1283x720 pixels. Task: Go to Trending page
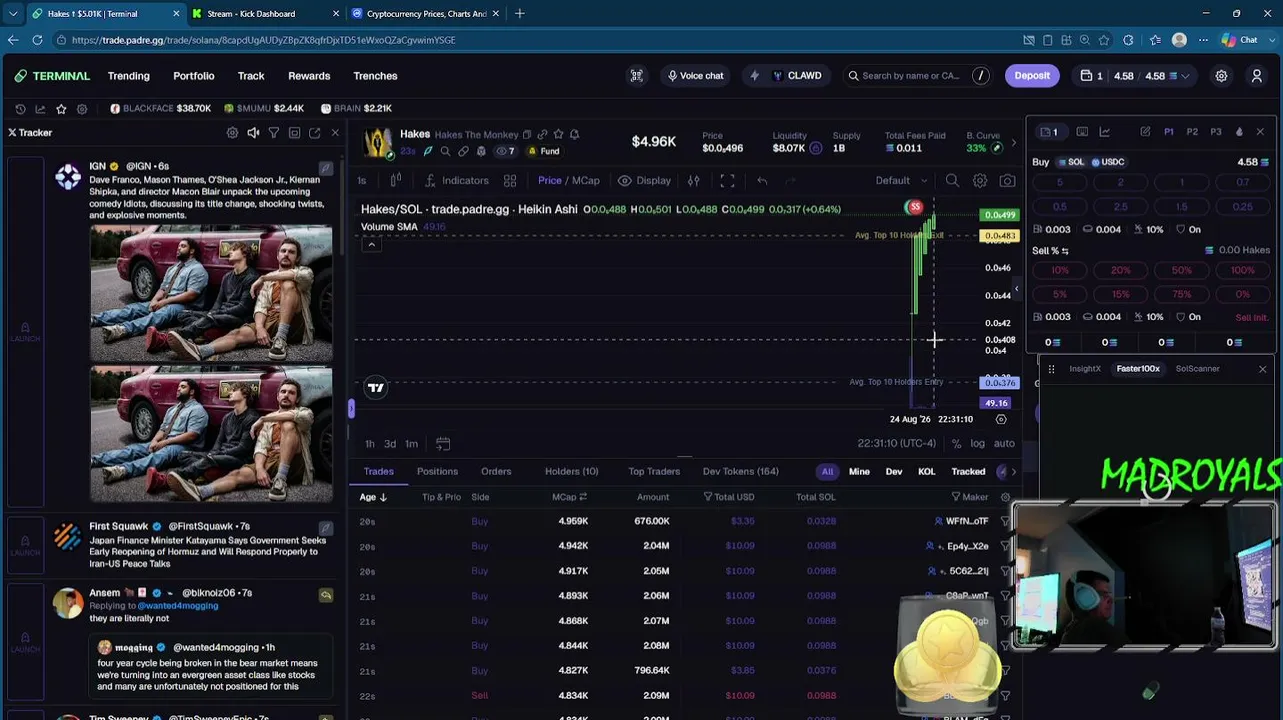pyautogui.click(x=129, y=76)
